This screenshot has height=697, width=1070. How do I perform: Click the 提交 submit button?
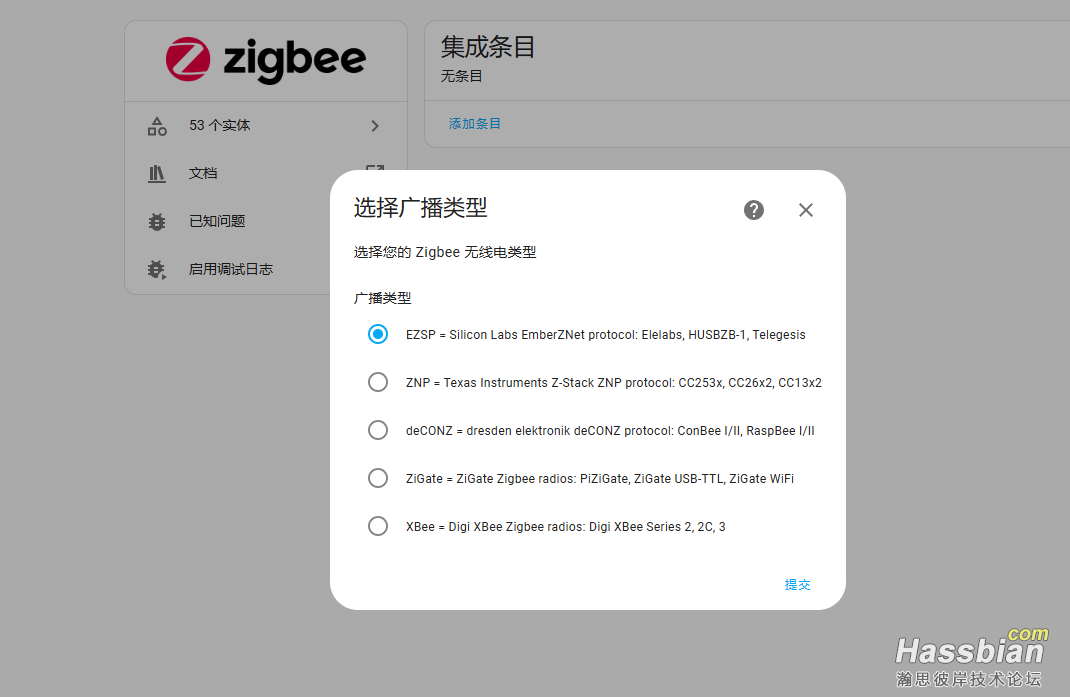click(x=797, y=584)
